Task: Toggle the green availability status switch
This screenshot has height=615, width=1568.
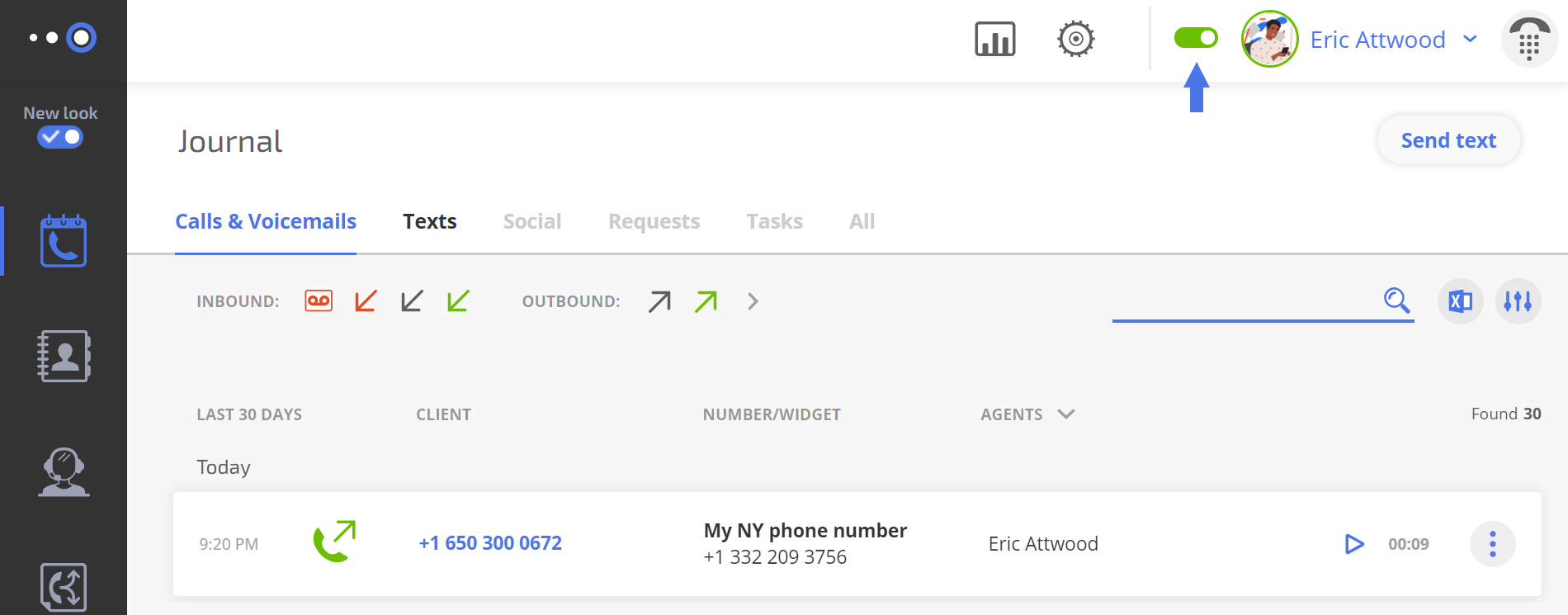Action: click(1196, 38)
